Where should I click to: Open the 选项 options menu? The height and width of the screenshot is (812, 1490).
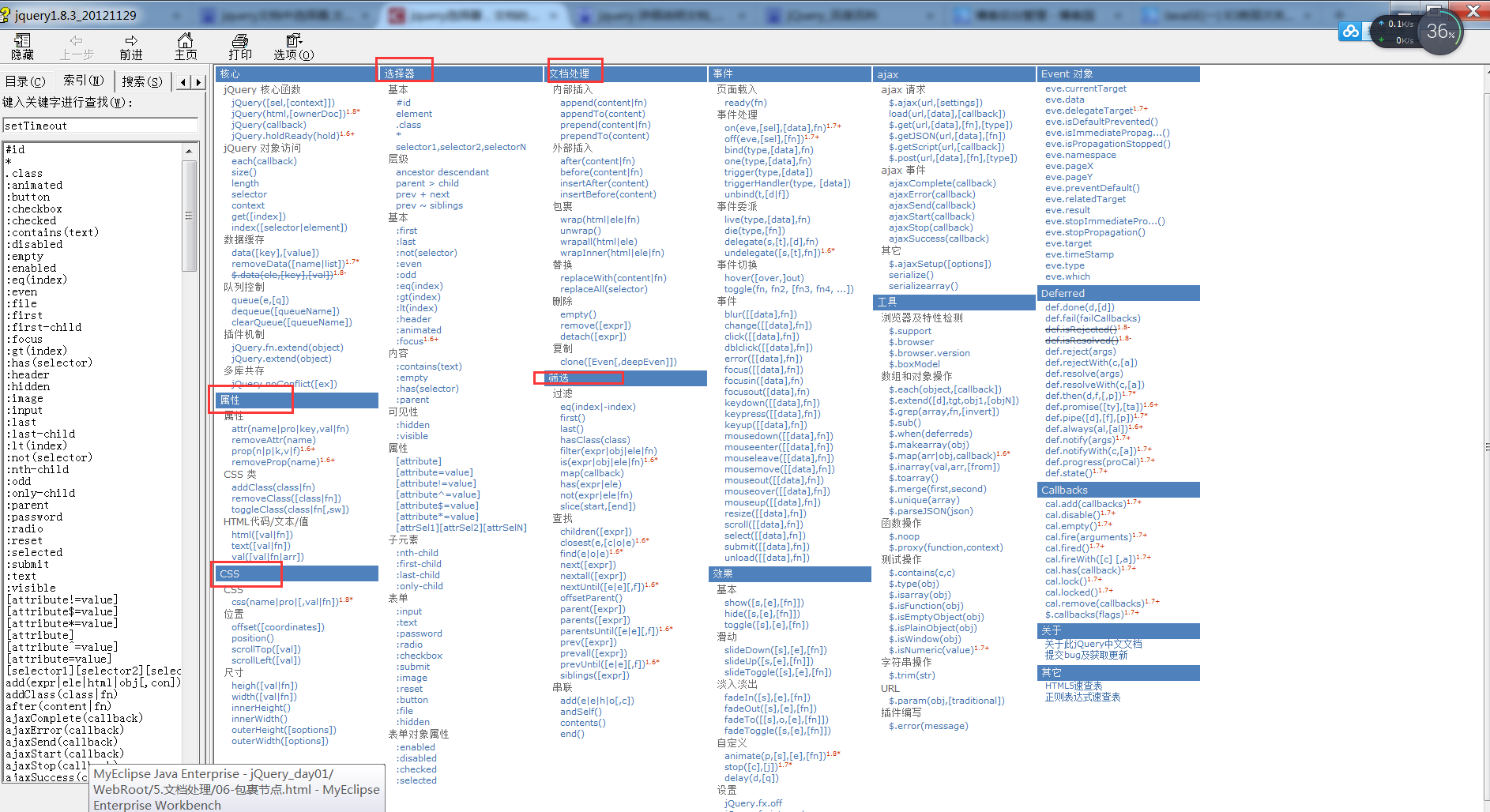pos(294,47)
